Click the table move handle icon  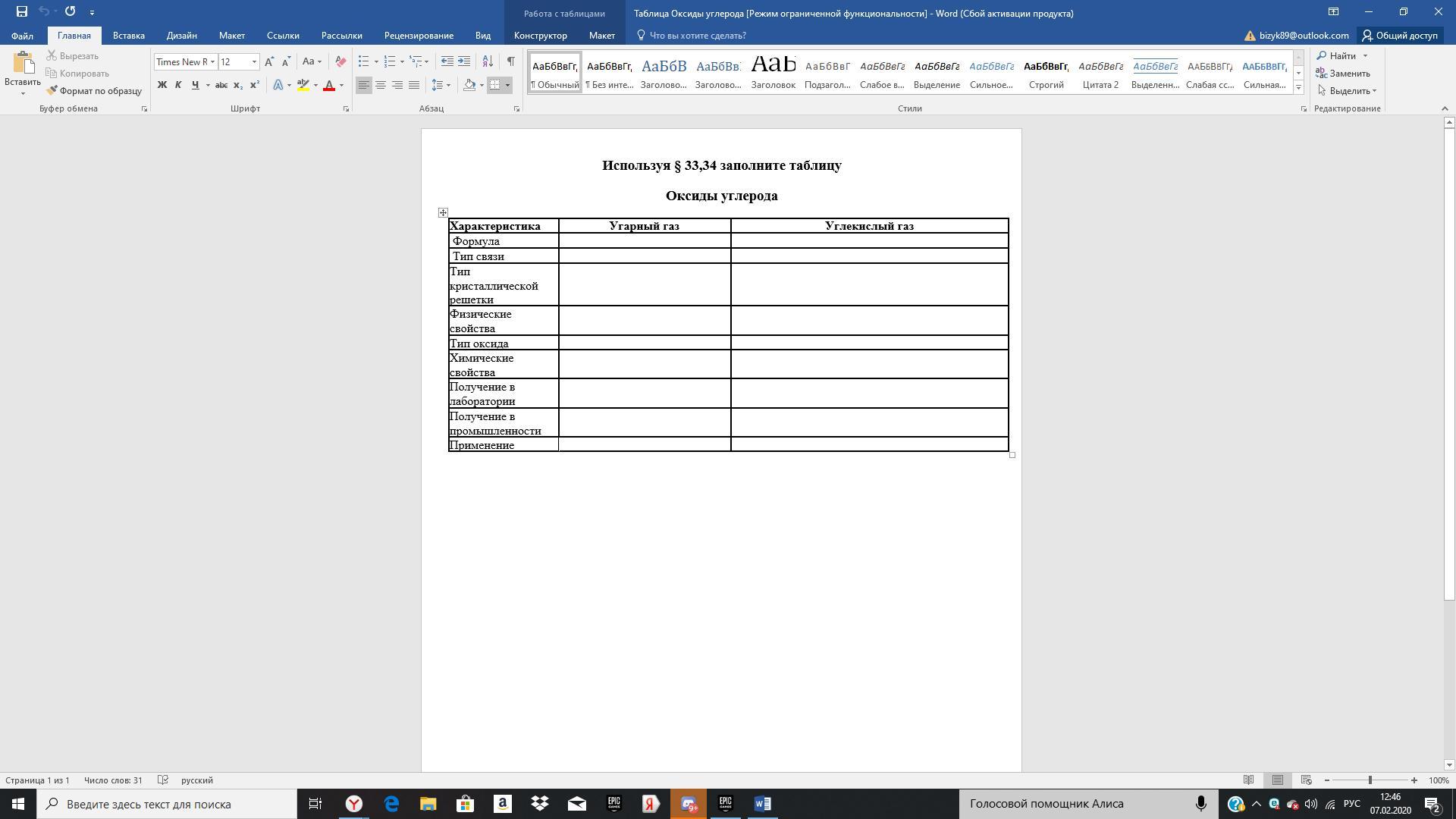point(443,213)
